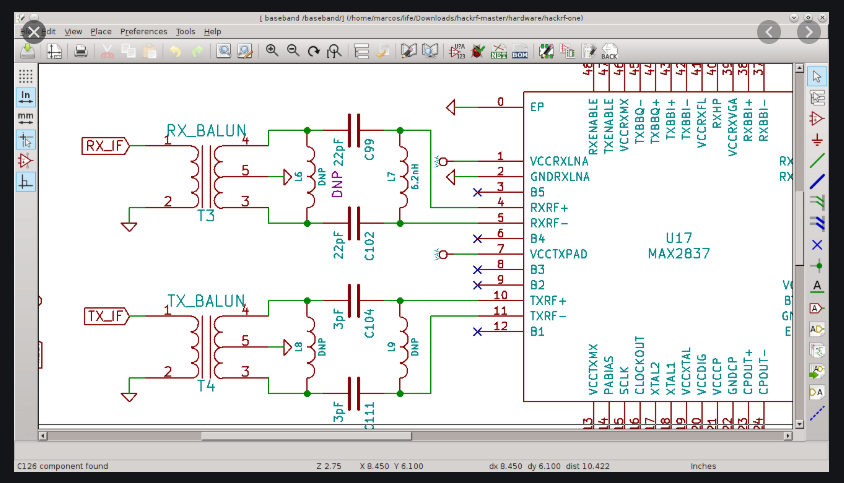Screen dimensions: 844x483
Task: Annotate schematic components
Action: click(456, 51)
